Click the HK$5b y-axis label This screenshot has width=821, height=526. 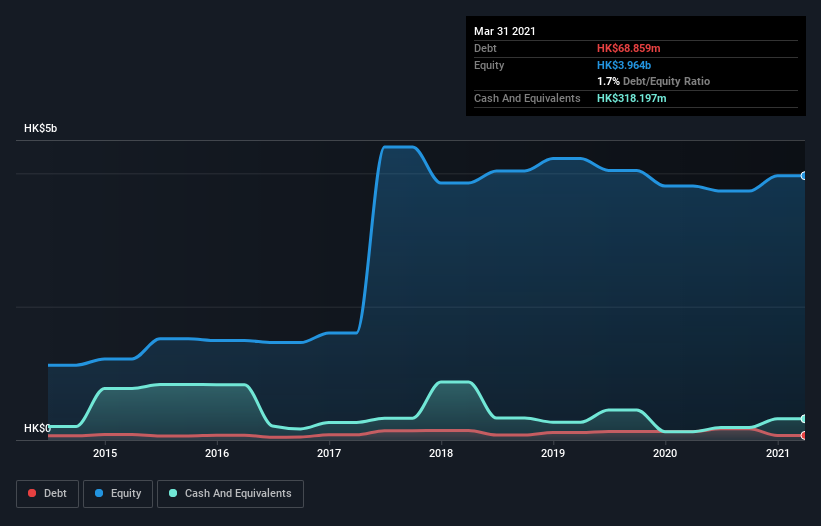tap(40, 128)
